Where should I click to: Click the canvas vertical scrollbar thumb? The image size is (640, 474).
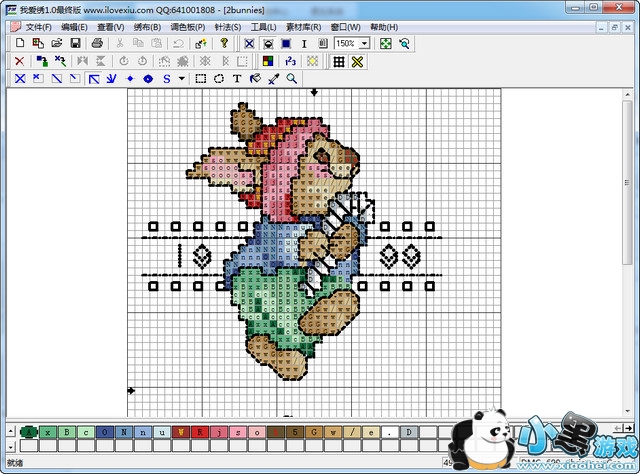(627, 182)
